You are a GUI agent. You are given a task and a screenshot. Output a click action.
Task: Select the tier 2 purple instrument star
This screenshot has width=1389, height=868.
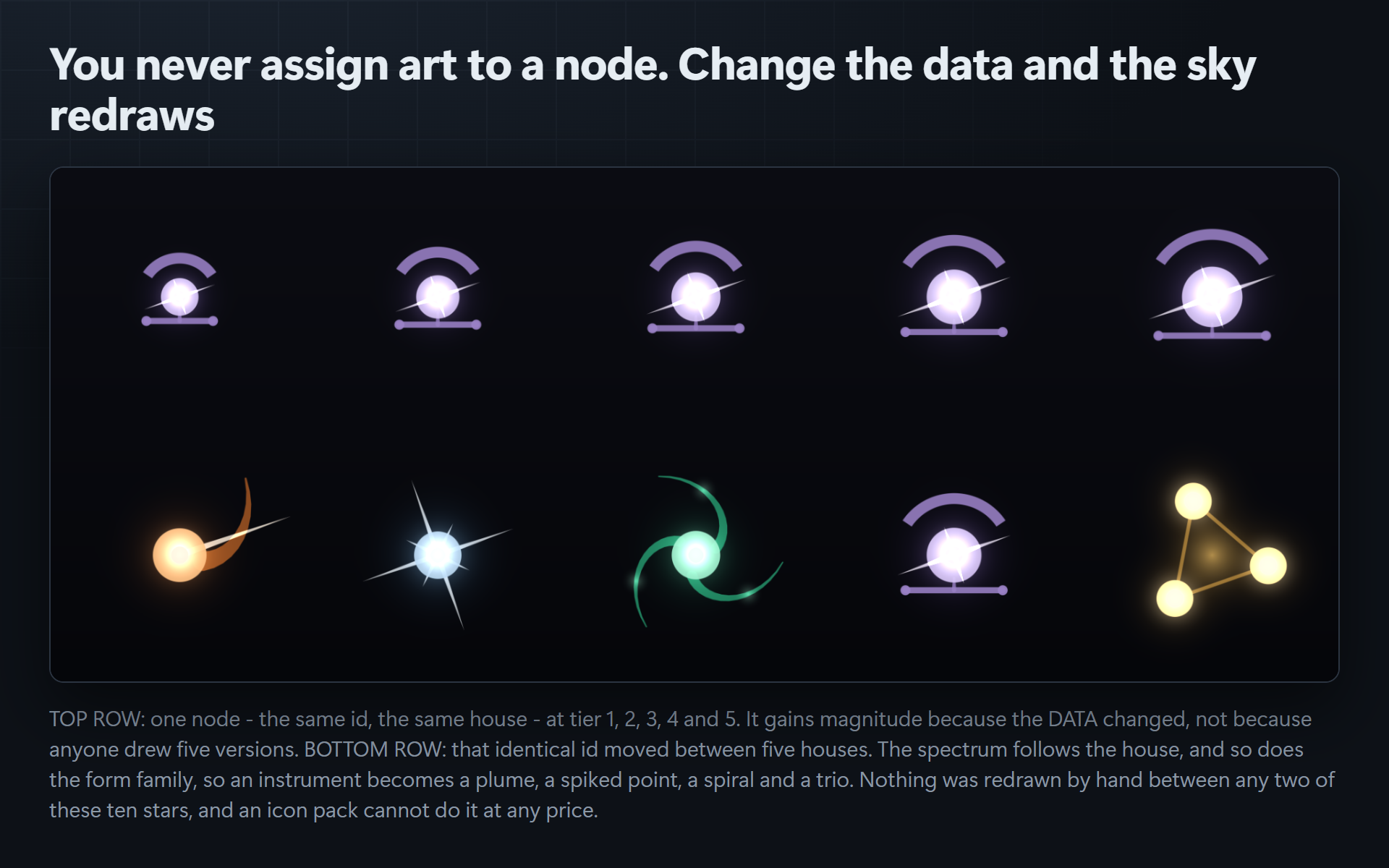tap(438, 289)
